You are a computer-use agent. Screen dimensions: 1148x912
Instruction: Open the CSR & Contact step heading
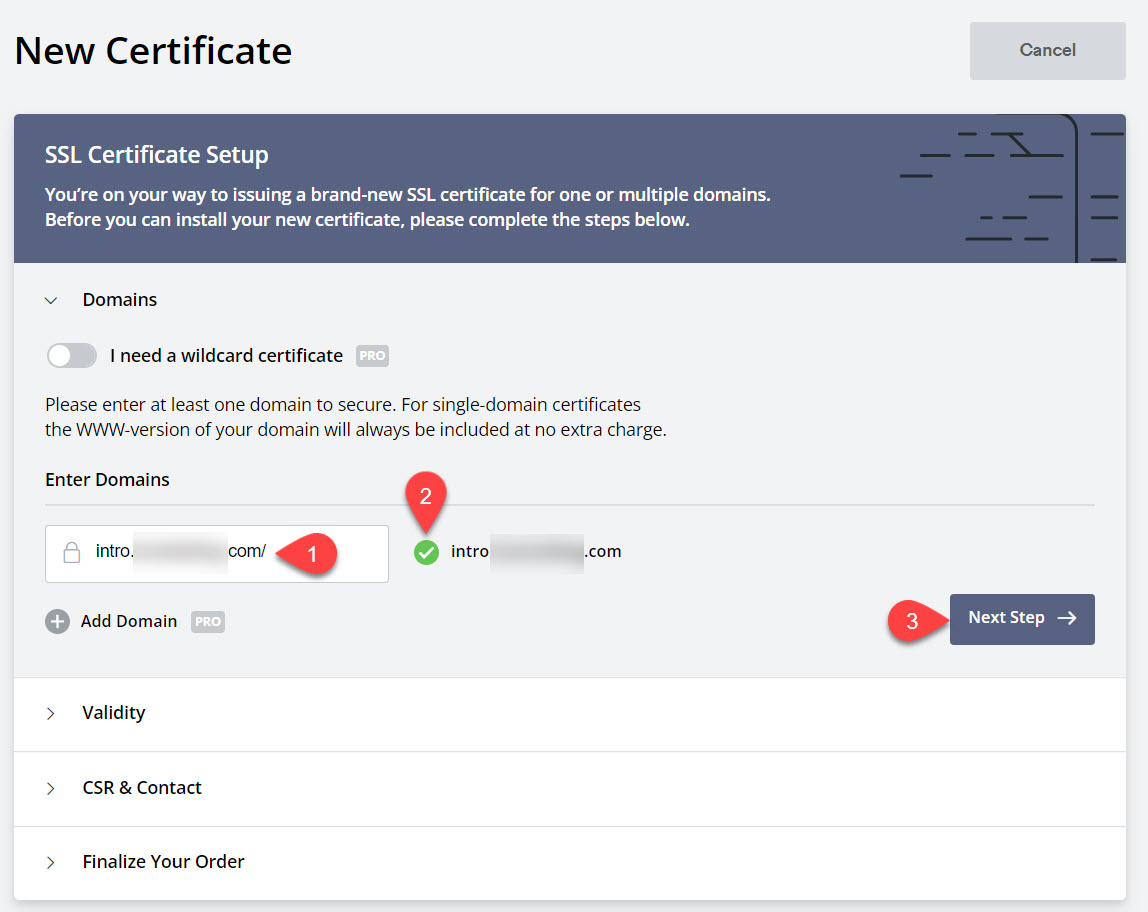coord(142,788)
